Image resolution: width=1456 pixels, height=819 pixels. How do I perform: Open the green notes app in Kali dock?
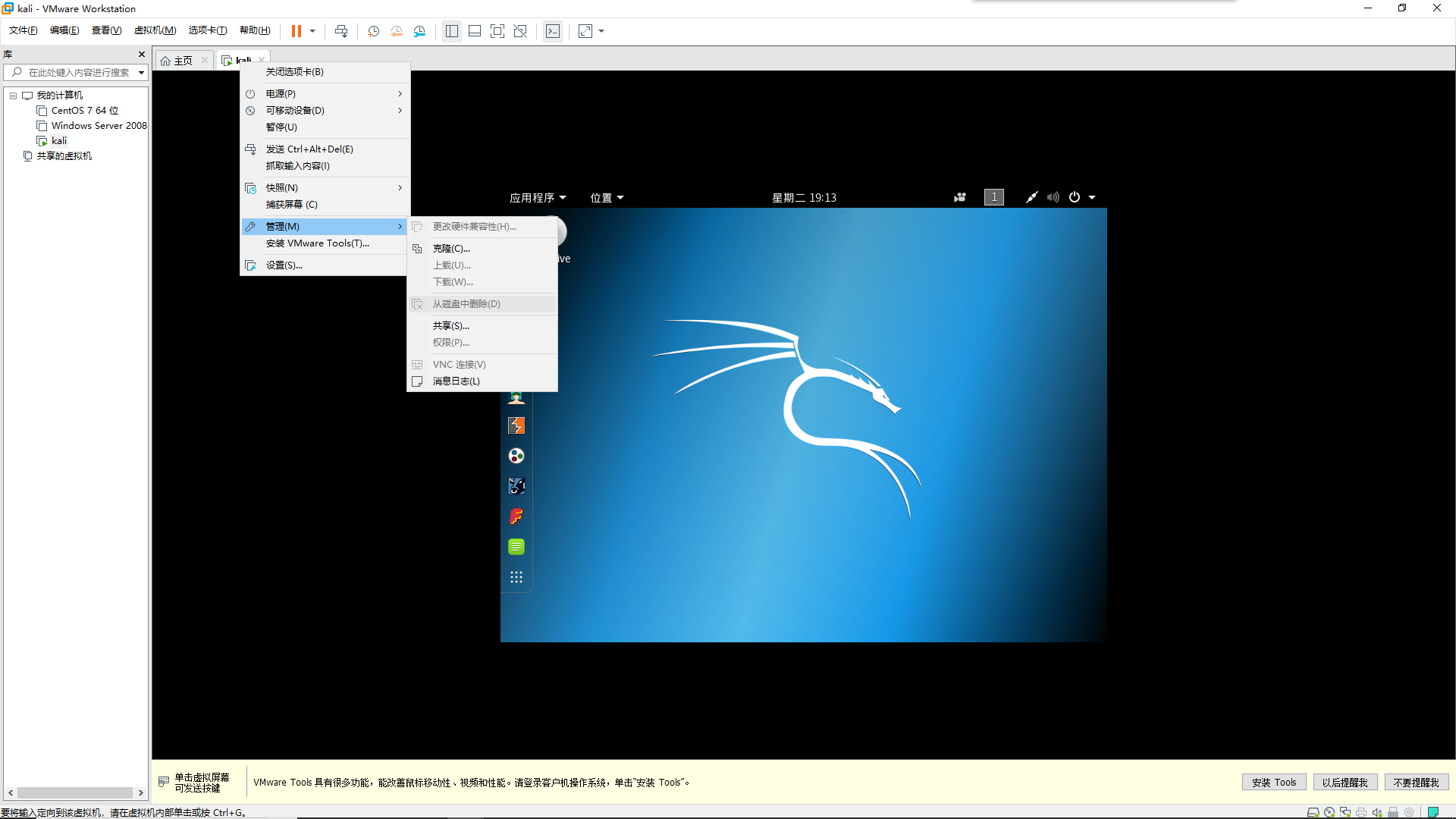(x=516, y=547)
